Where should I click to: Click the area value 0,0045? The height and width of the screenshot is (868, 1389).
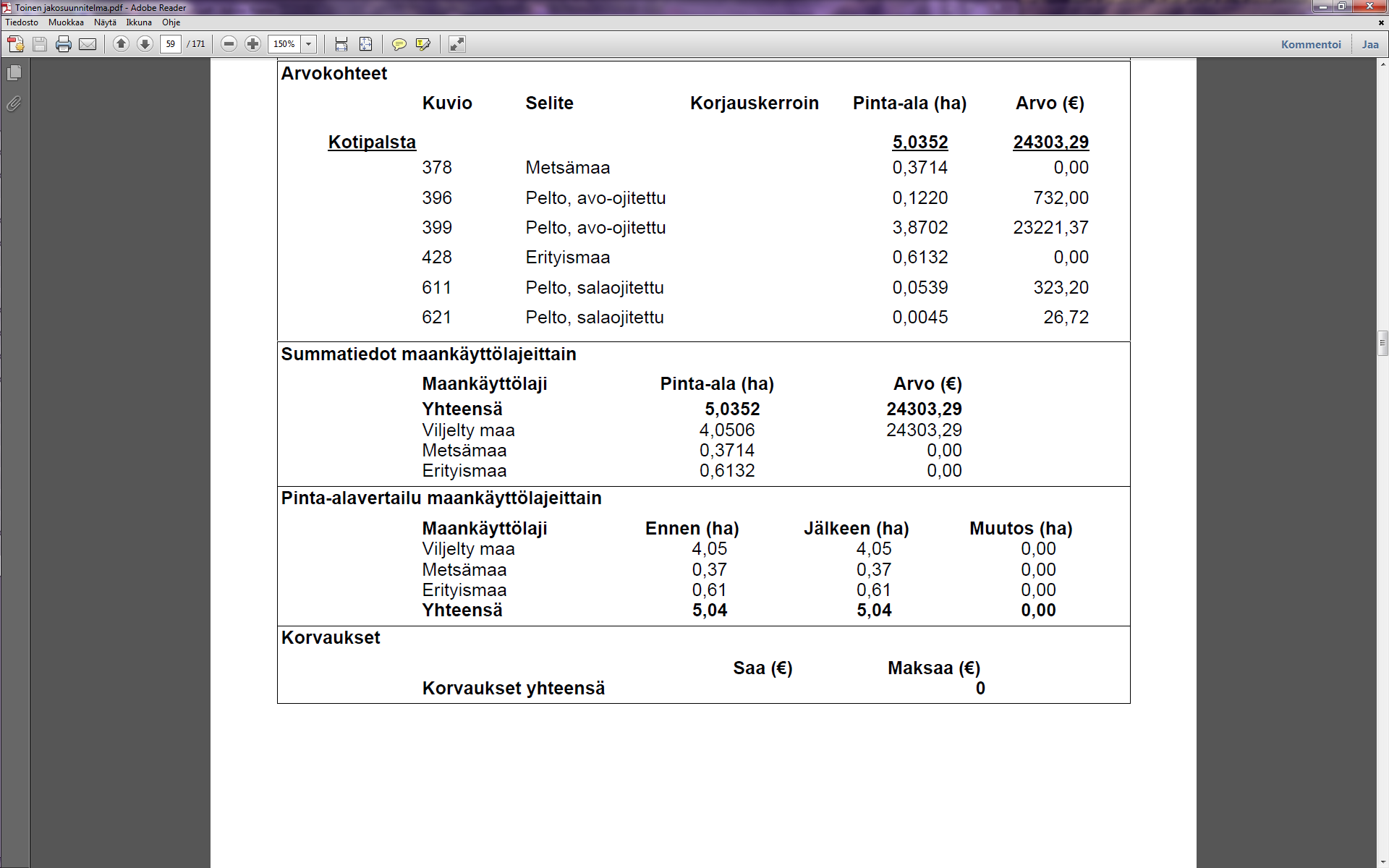(x=920, y=318)
